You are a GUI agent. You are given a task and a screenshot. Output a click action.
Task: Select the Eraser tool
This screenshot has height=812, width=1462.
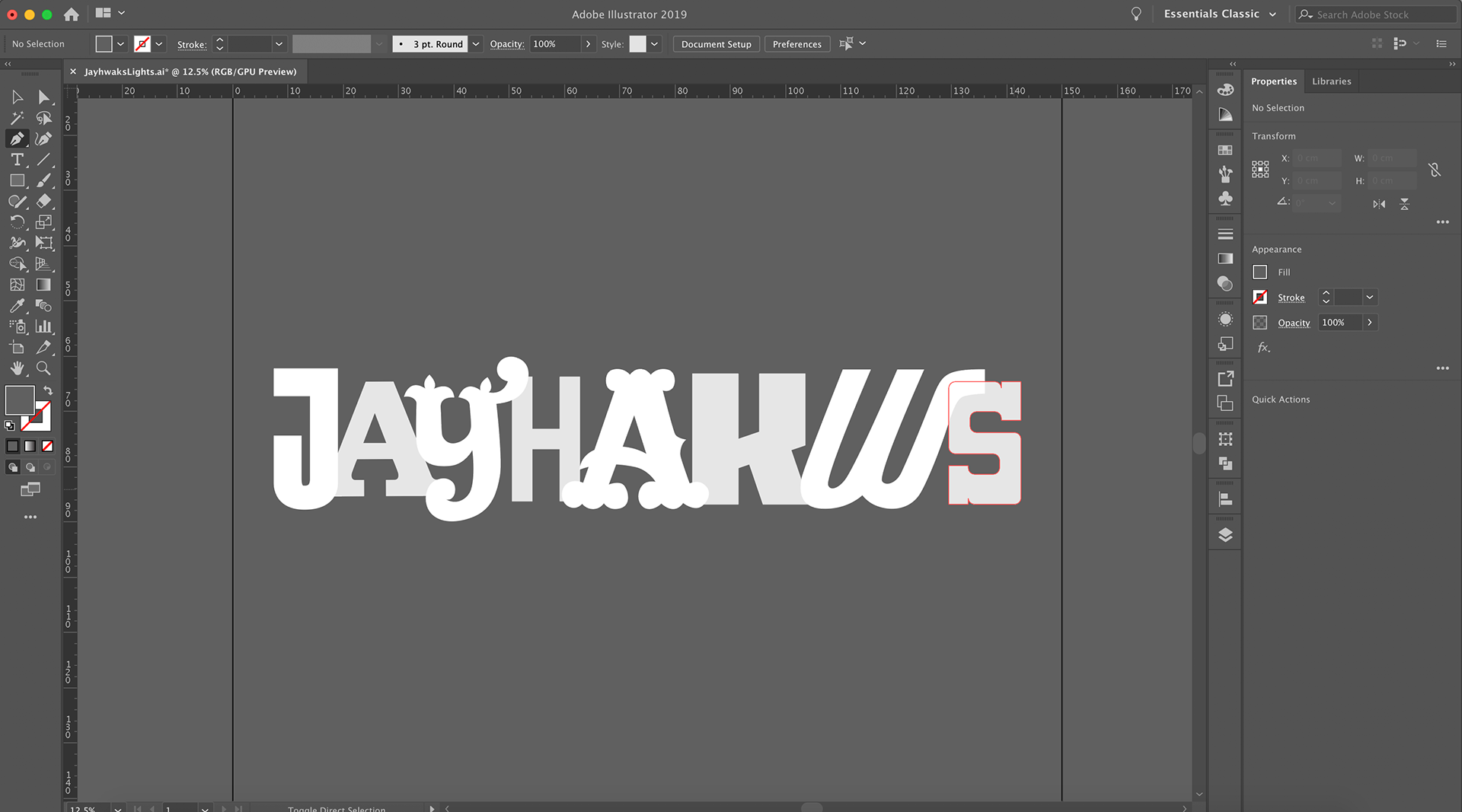(43, 201)
